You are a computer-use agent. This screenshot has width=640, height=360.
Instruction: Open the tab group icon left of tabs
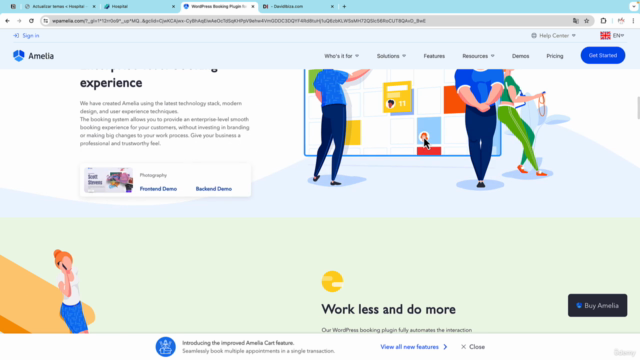13,7
